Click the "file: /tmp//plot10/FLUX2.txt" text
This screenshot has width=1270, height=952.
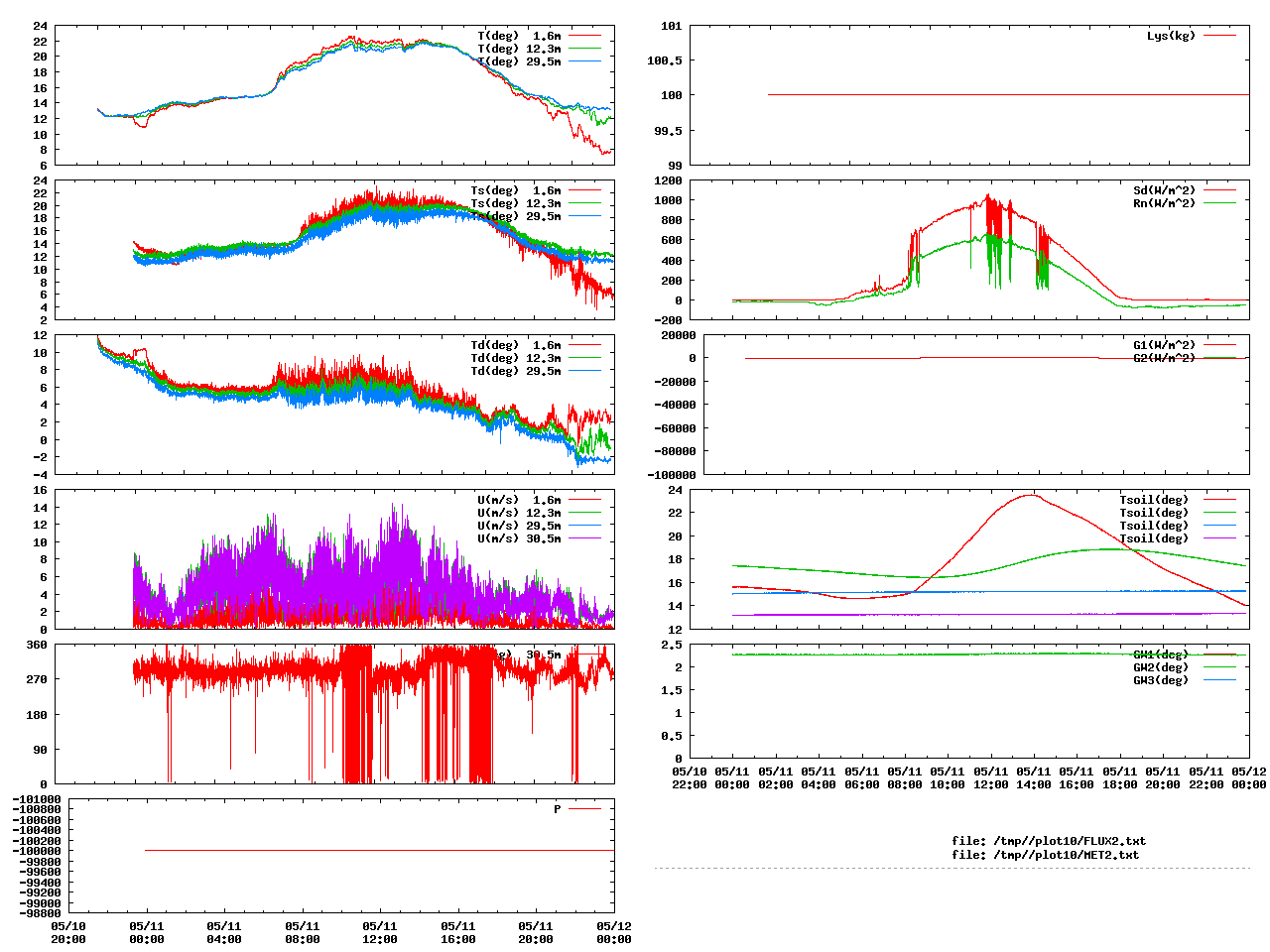click(1049, 841)
